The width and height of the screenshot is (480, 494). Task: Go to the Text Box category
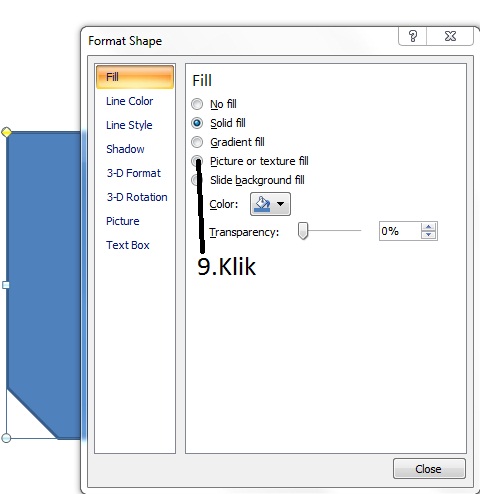128,245
